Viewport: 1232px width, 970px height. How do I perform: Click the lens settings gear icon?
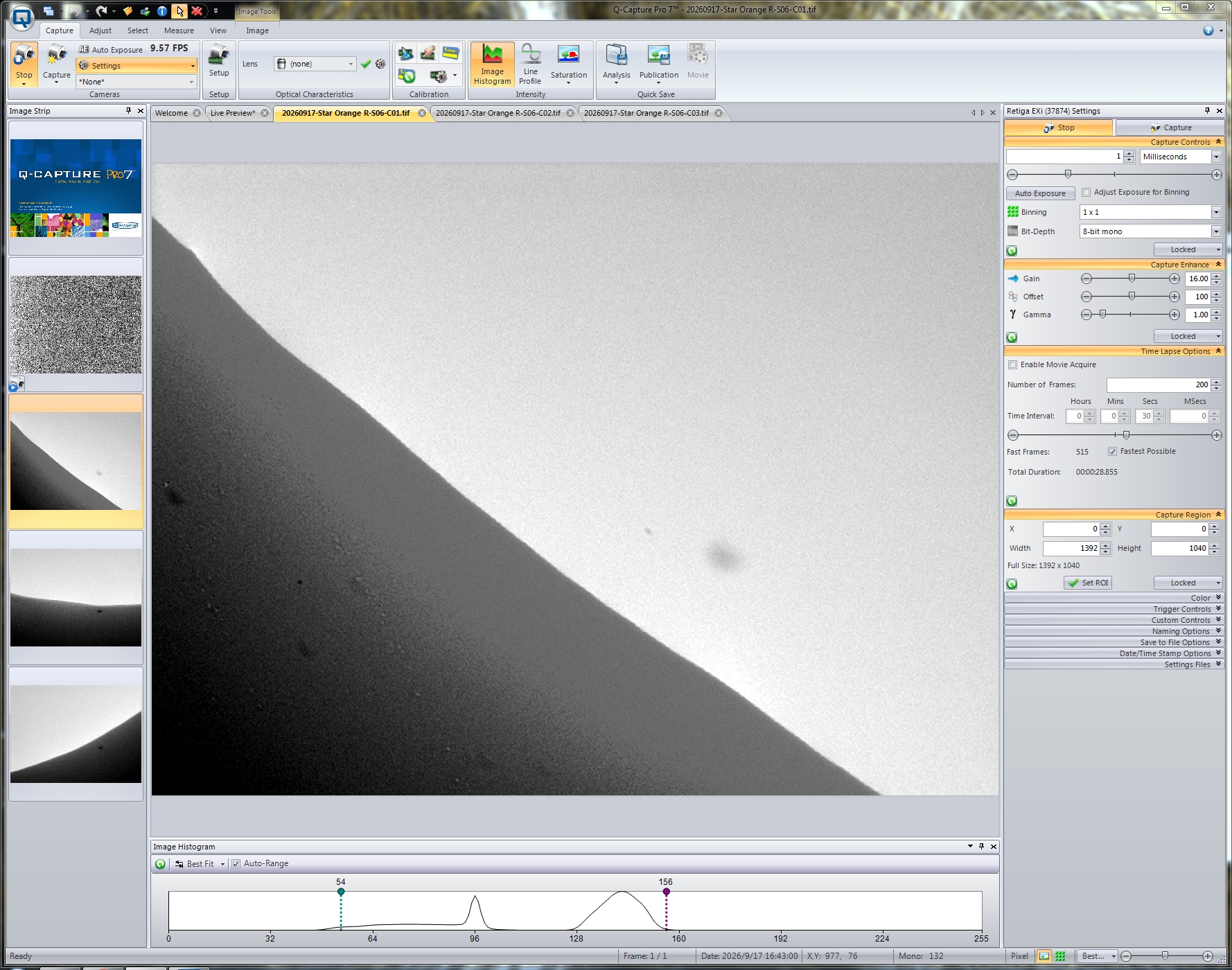pyautogui.click(x=380, y=64)
